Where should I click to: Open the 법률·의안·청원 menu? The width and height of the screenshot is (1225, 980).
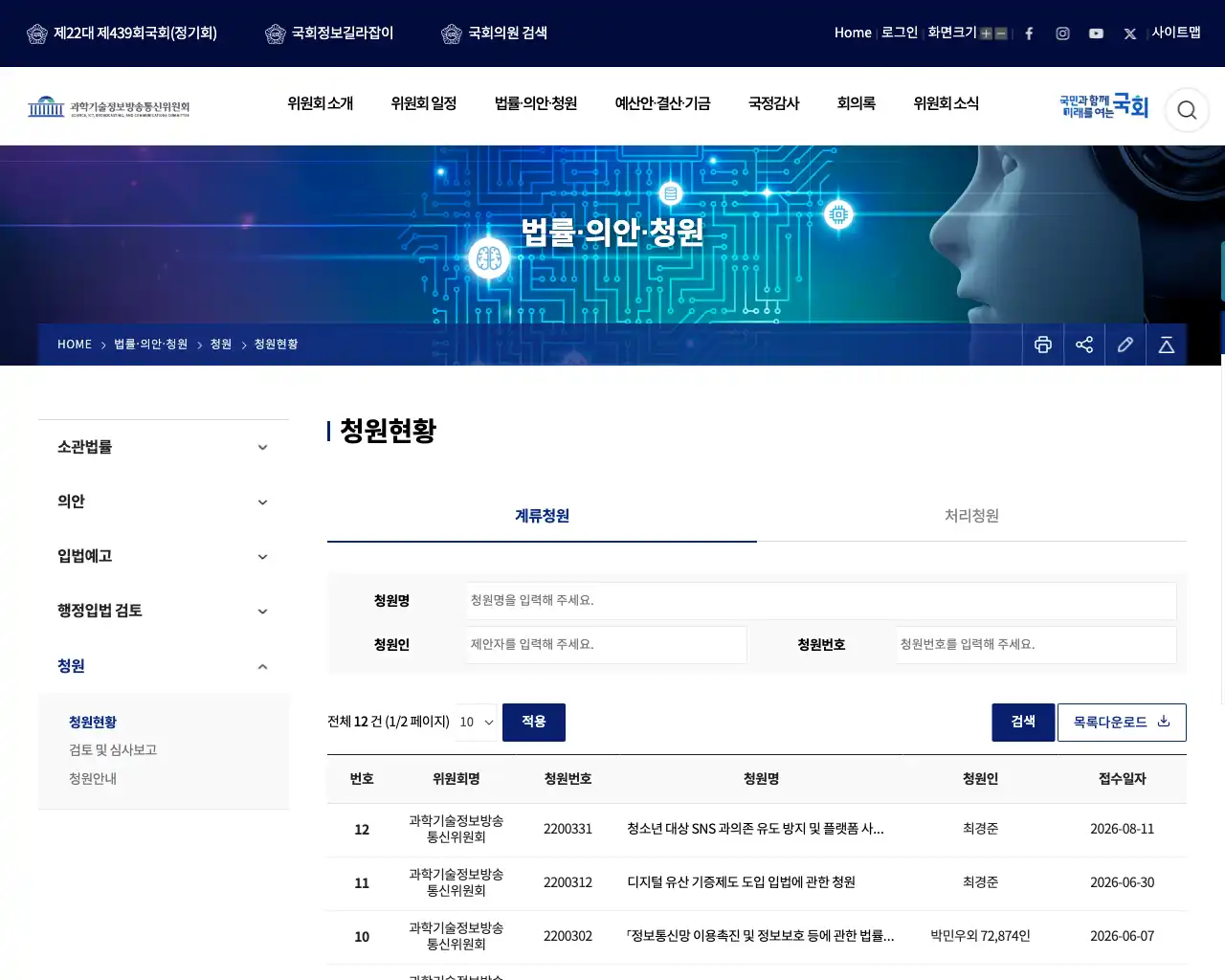coord(536,103)
